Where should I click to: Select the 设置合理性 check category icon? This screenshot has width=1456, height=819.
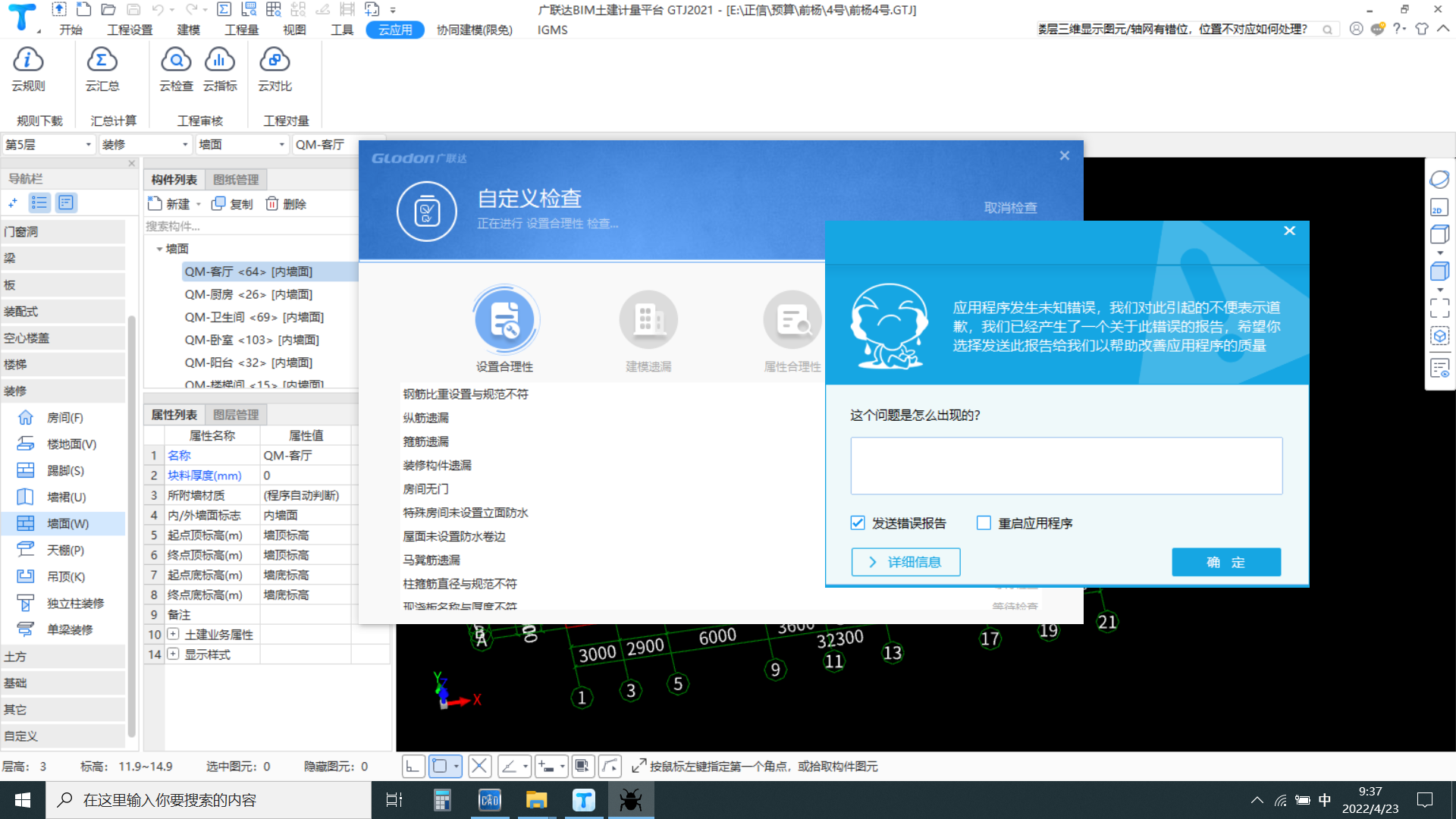[x=505, y=319]
